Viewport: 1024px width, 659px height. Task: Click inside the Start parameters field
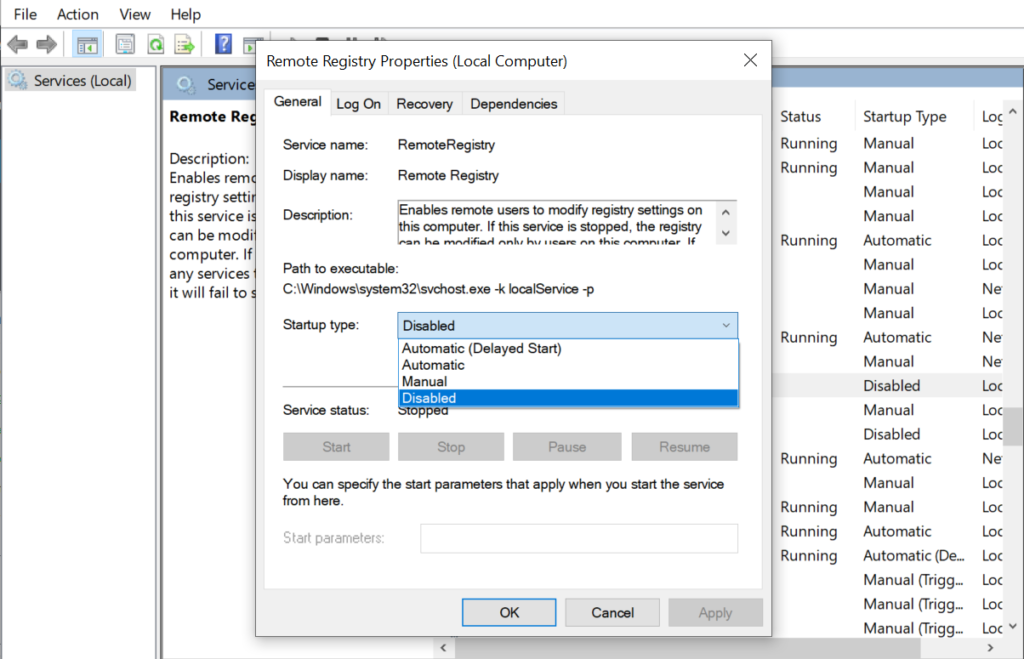(578, 538)
